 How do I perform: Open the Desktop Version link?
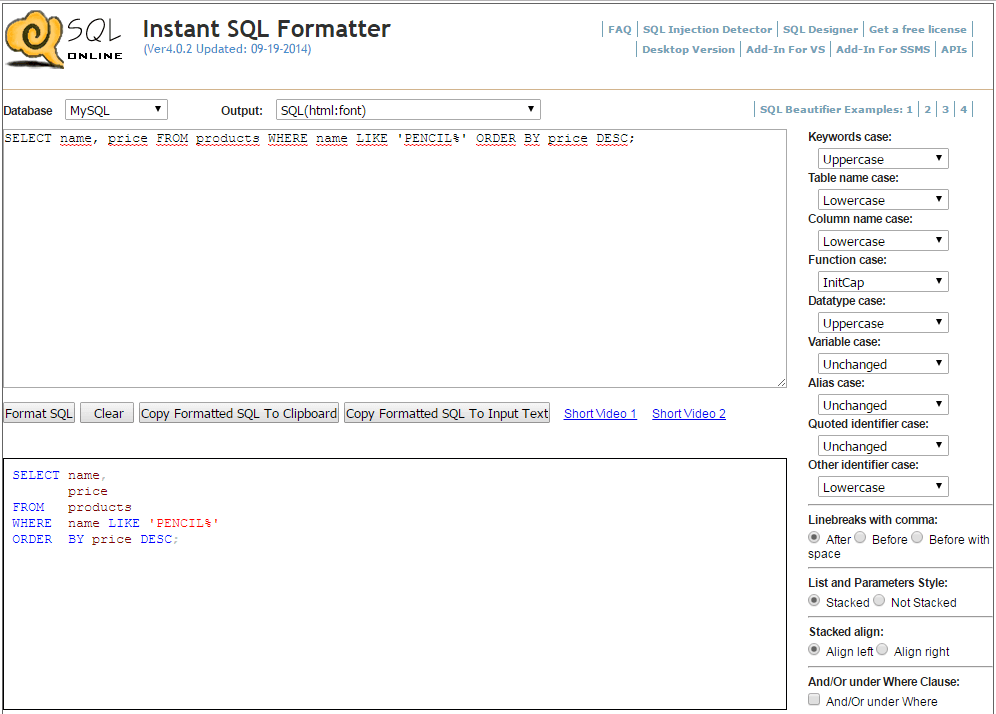click(x=688, y=49)
